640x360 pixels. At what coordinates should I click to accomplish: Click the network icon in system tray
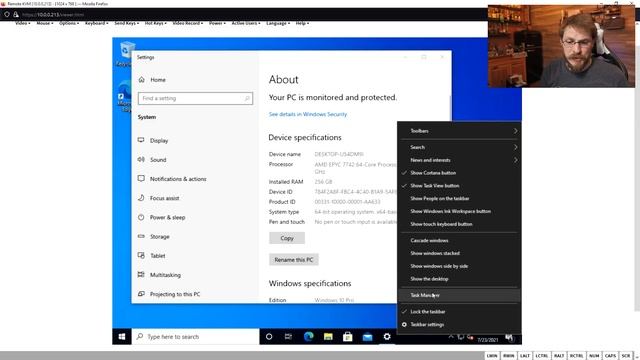[460, 338]
